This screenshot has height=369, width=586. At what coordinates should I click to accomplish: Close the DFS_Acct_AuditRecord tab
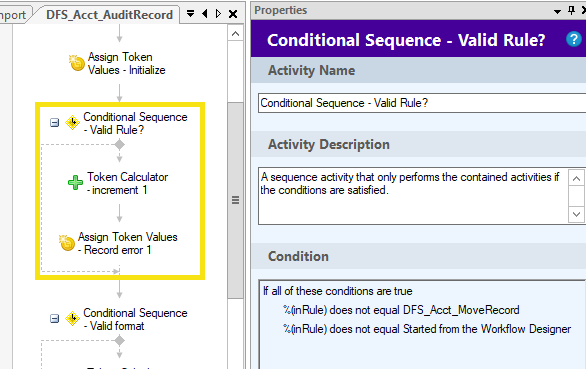[233, 14]
